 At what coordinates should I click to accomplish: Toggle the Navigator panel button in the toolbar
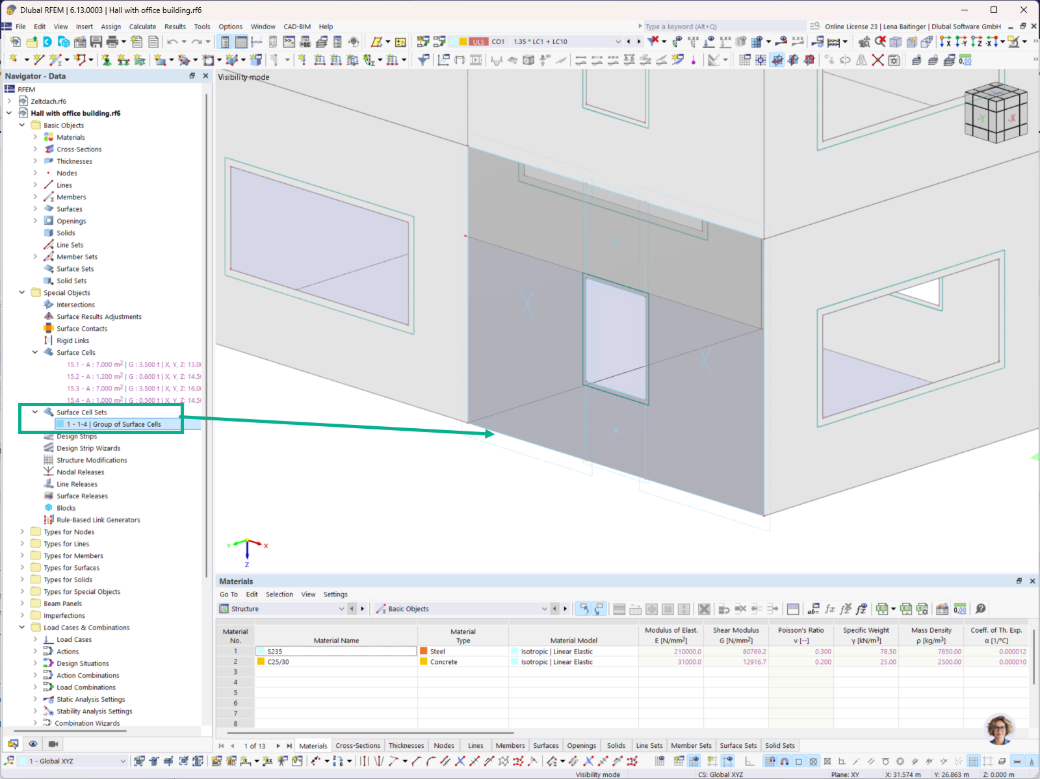(x=225, y=42)
